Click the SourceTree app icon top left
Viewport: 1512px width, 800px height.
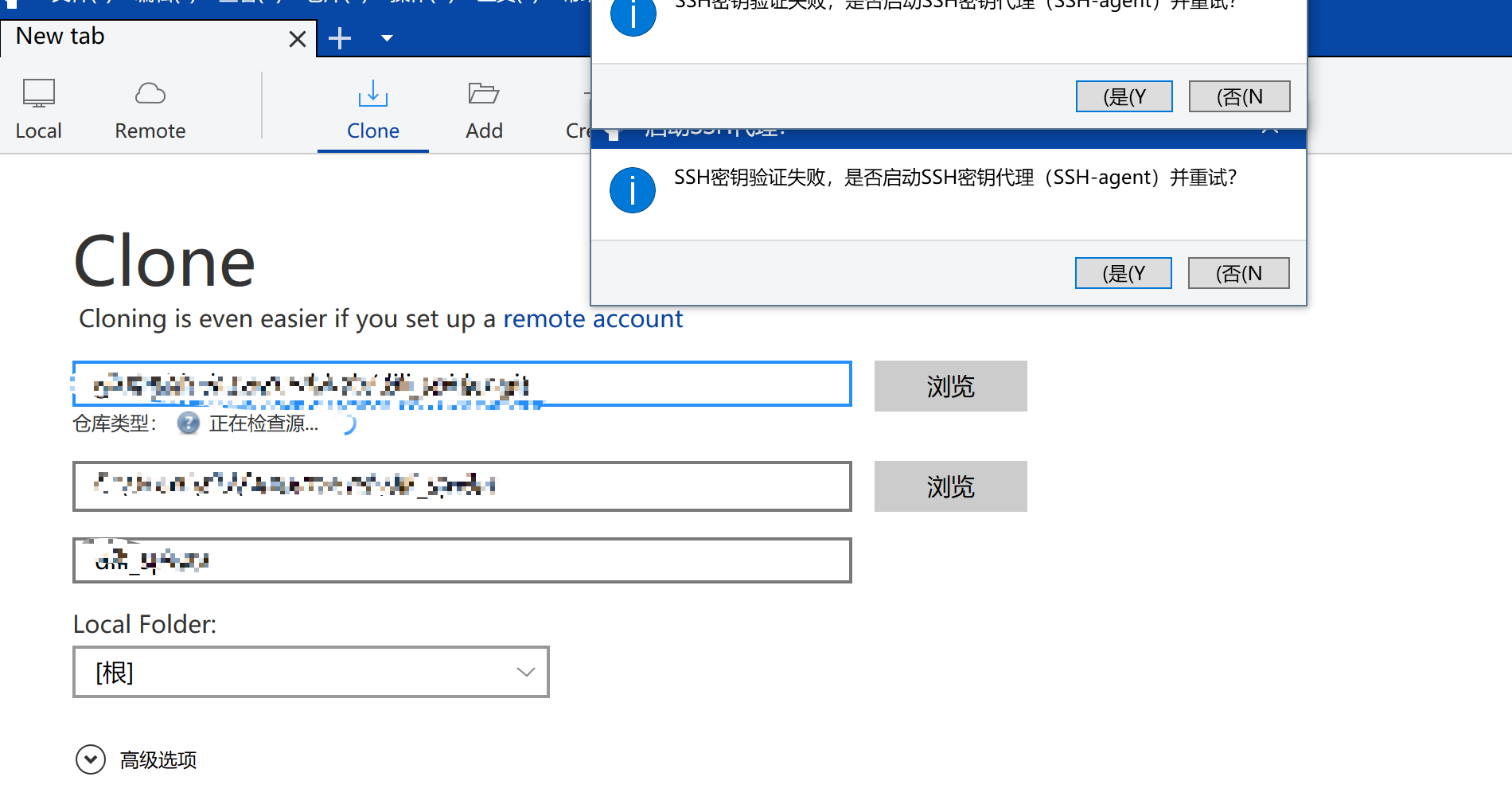coord(10,6)
